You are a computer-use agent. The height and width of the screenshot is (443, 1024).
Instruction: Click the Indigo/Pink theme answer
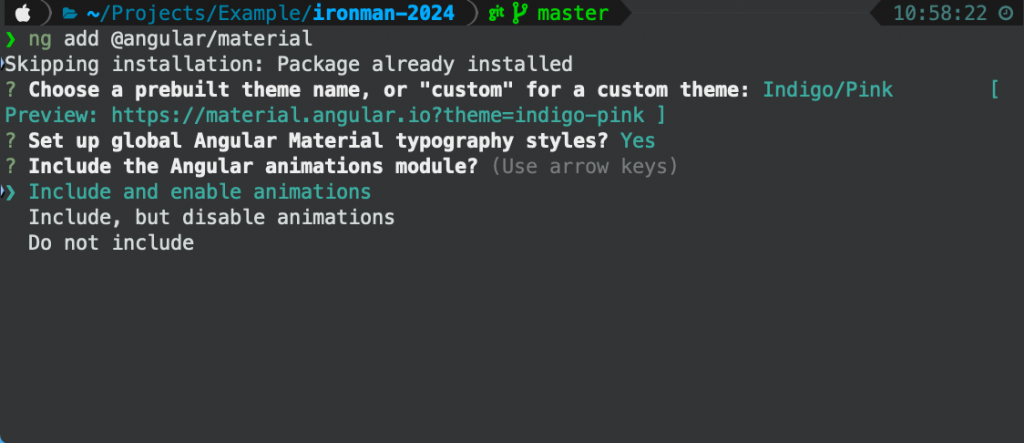pos(828,90)
